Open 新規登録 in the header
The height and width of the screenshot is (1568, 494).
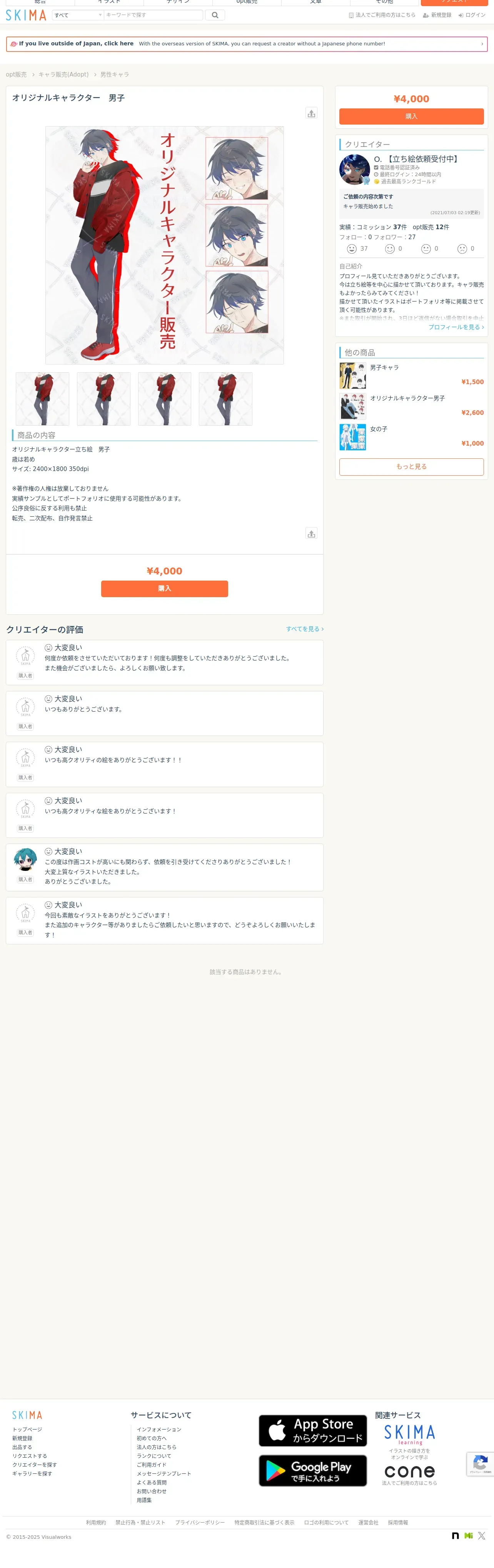click(x=437, y=15)
